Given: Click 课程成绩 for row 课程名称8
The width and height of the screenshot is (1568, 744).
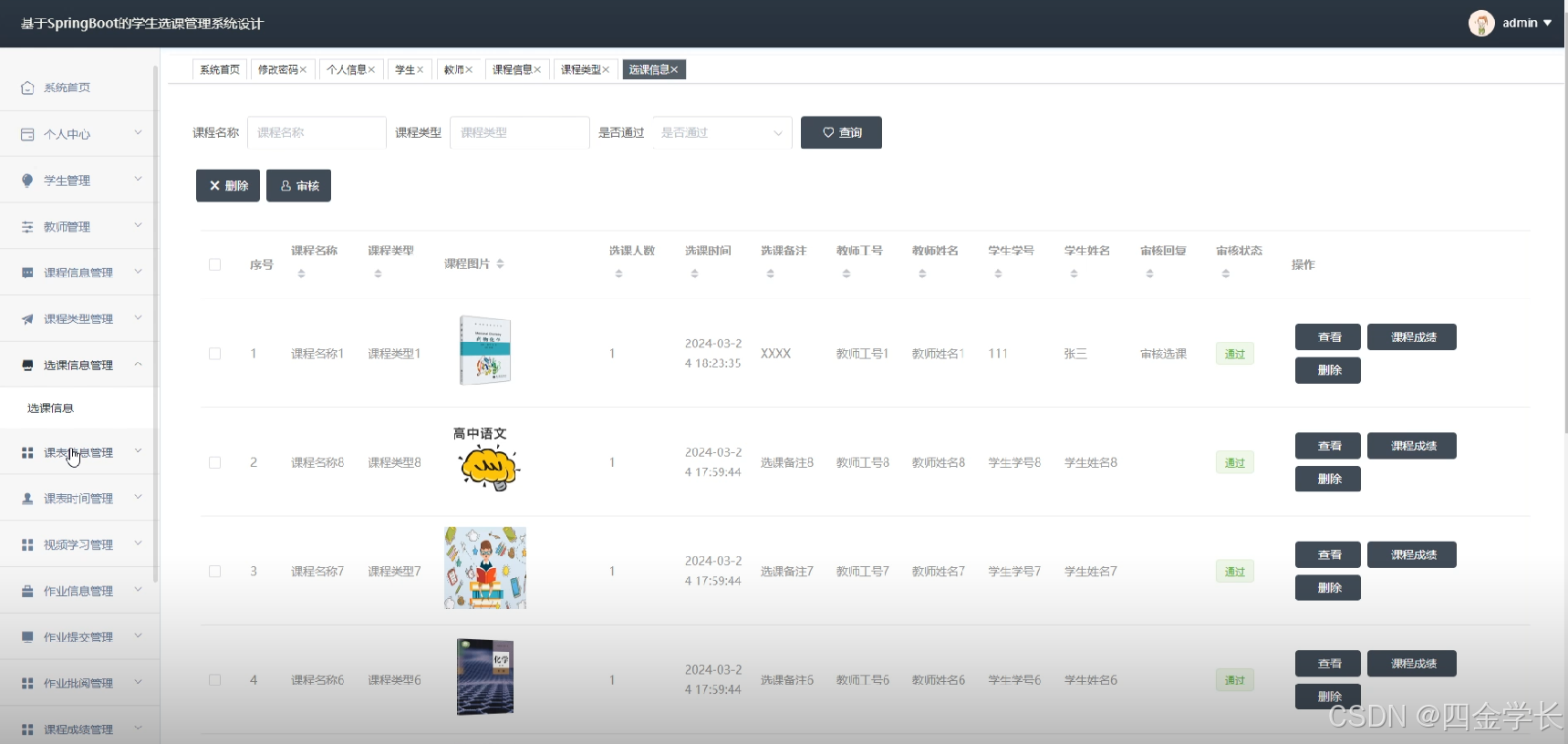Looking at the screenshot, I should tap(1412, 446).
